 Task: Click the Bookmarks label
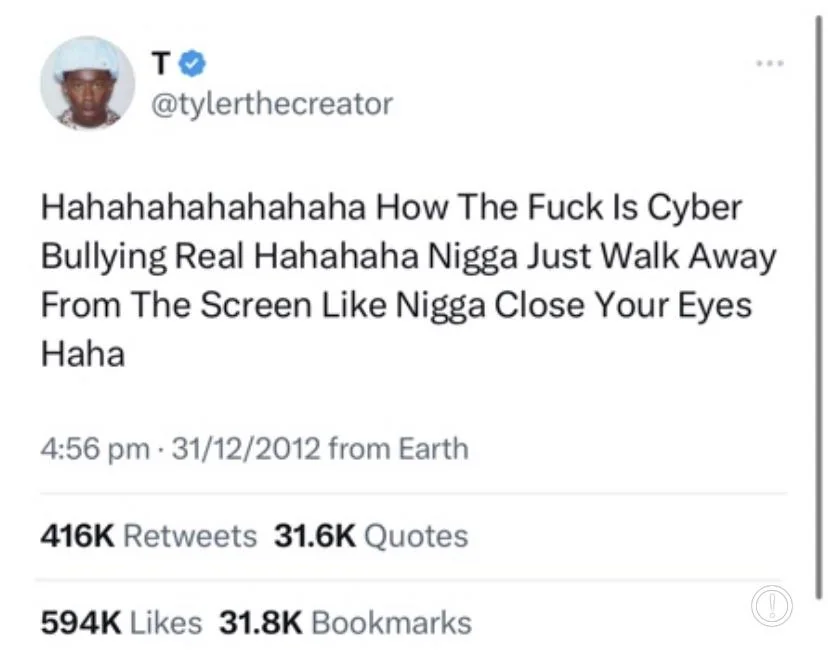(391, 623)
